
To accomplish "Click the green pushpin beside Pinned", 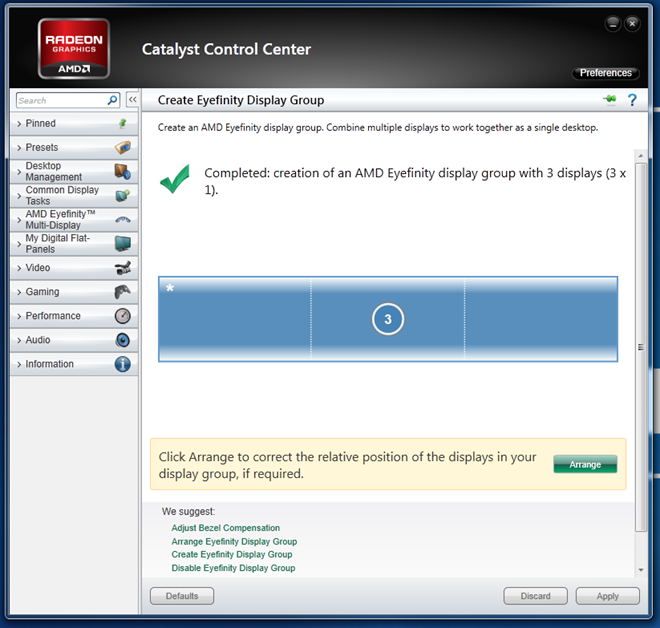I will [122, 123].
